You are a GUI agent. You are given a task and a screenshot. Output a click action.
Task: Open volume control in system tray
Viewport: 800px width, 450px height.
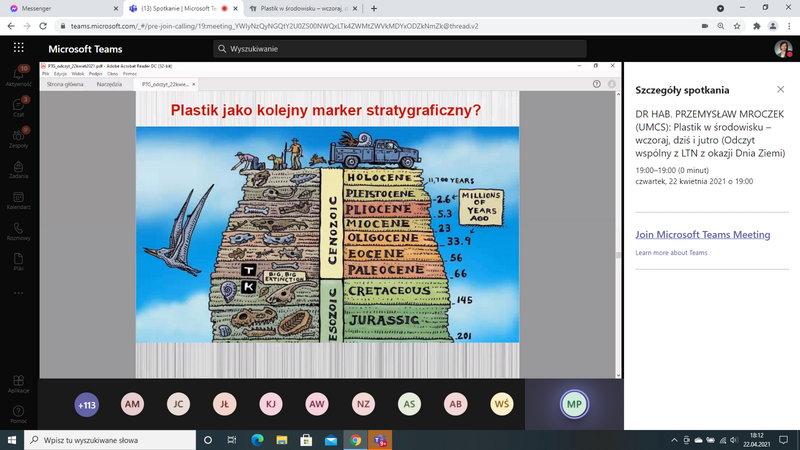pos(734,440)
